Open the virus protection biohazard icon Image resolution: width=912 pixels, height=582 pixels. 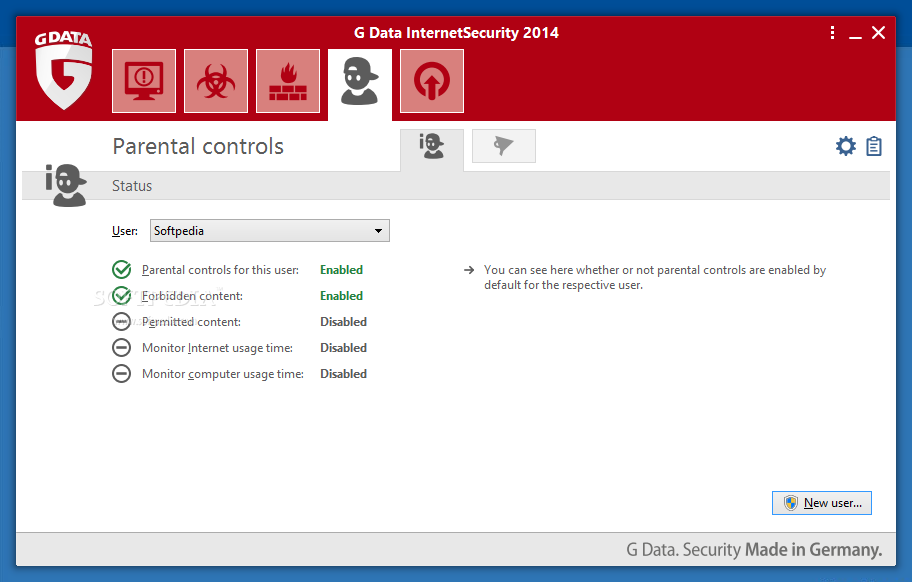[x=216, y=81]
